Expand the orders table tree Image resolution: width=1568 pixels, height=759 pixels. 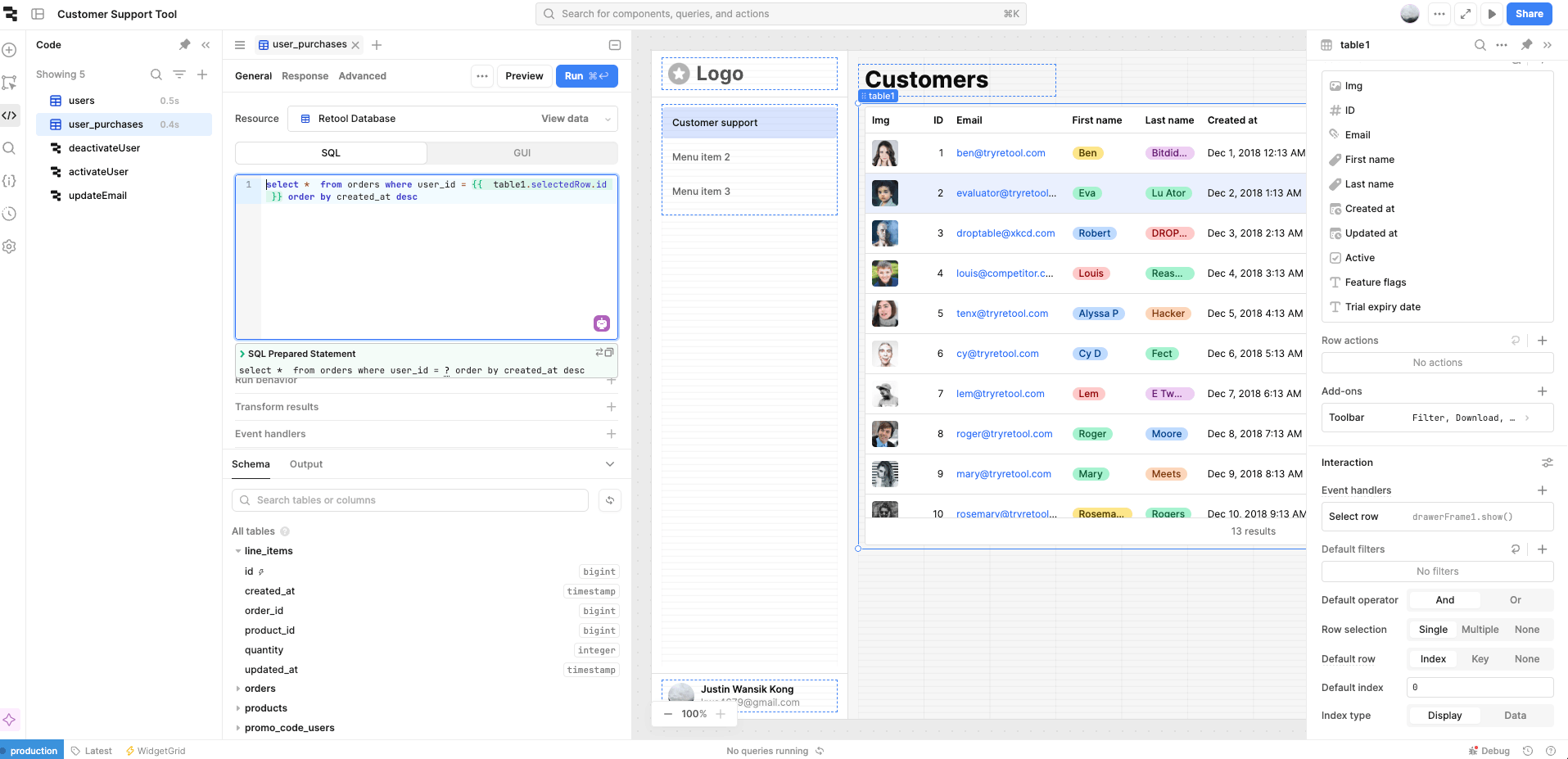tap(238, 689)
